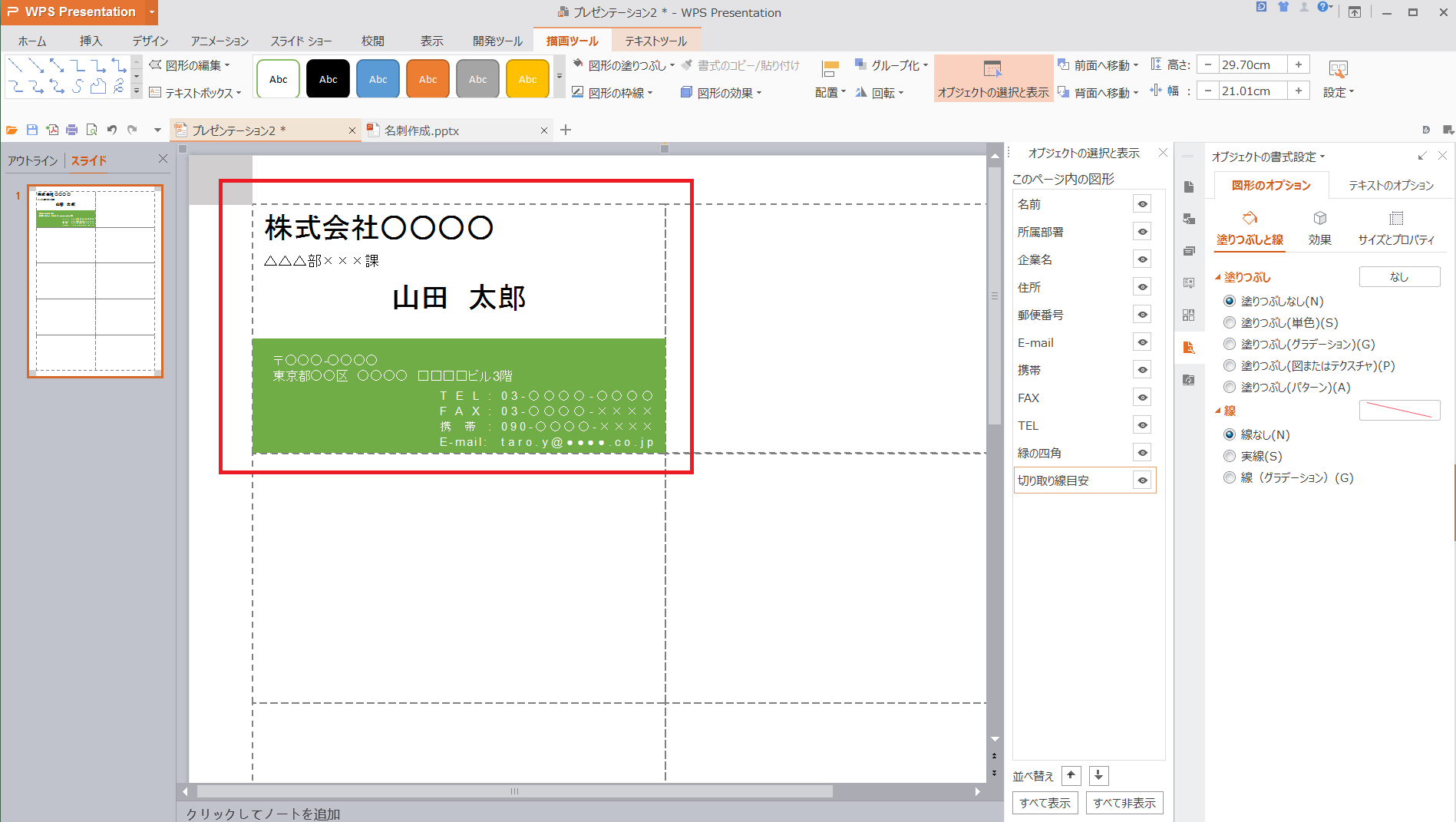Image resolution: width=1456 pixels, height=822 pixels.
Task: Close the 名刺作成.pptx tab
Action: click(544, 130)
